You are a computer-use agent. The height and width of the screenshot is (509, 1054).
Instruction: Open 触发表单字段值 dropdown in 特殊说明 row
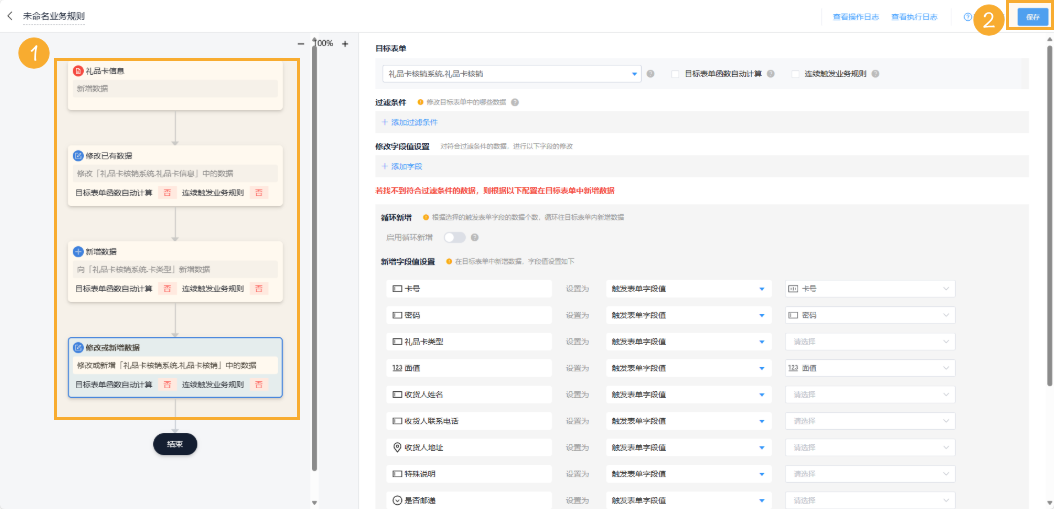tap(688, 473)
